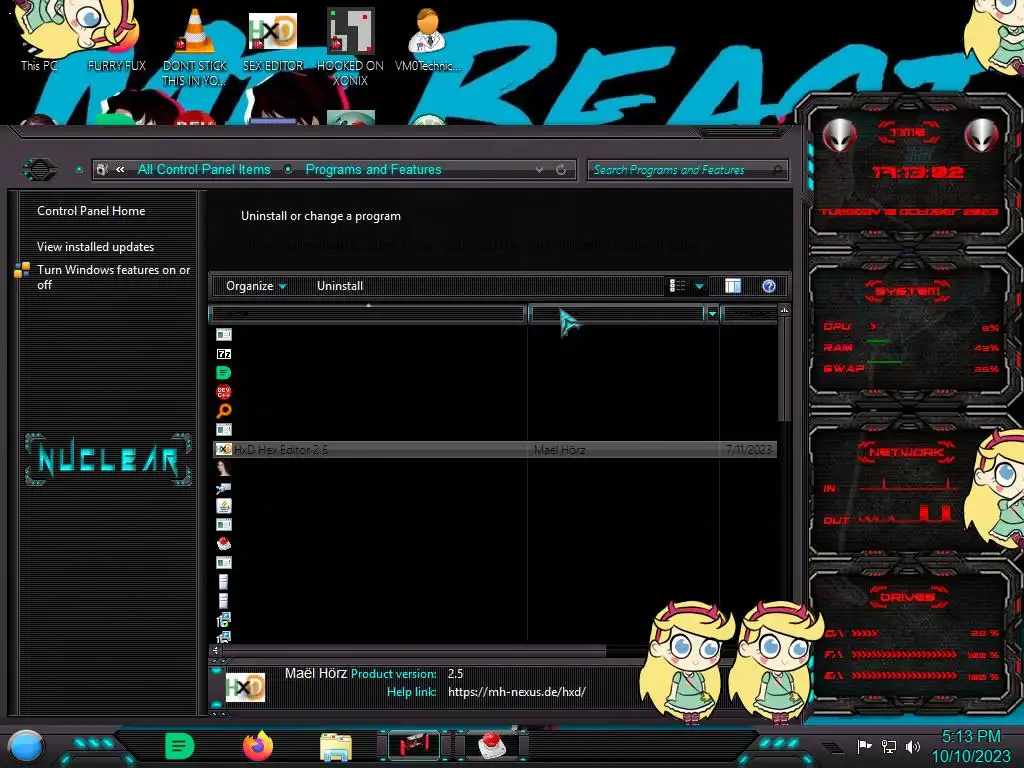The width and height of the screenshot is (1024, 768).
Task: Open the VLC cone desktop shortcut
Action: 195,46
